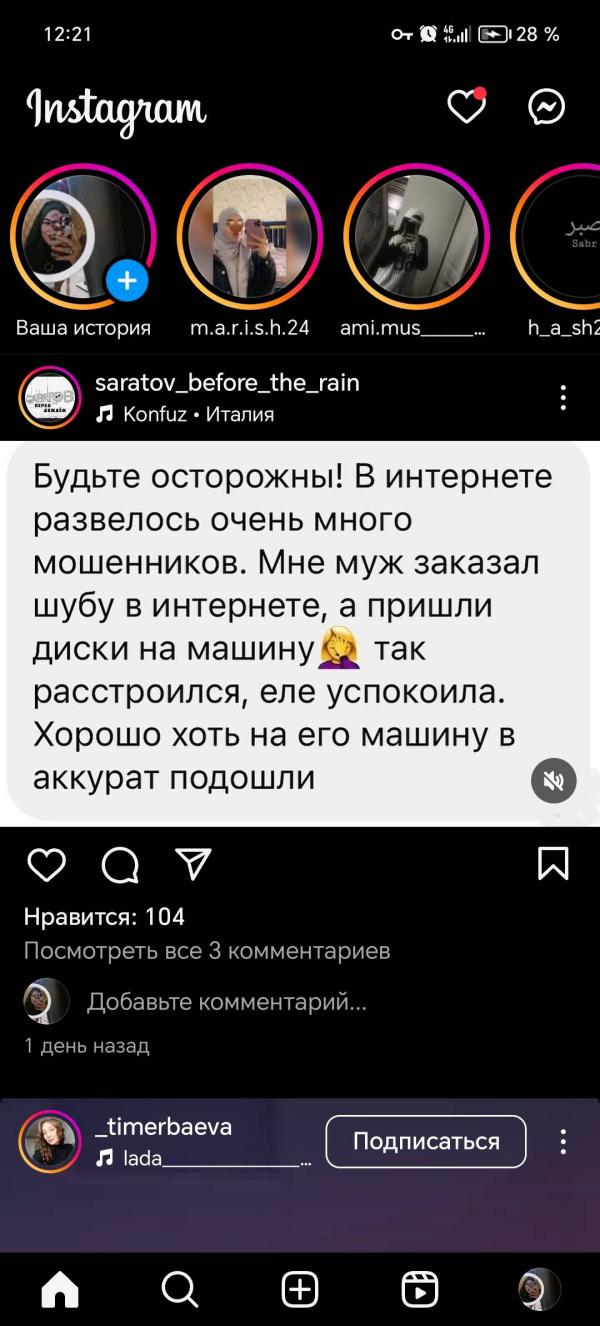Image resolution: width=600 pixels, height=1326 pixels.
Task: Go to Home tab in bottom bar
Action: (x=60, y=1289)
